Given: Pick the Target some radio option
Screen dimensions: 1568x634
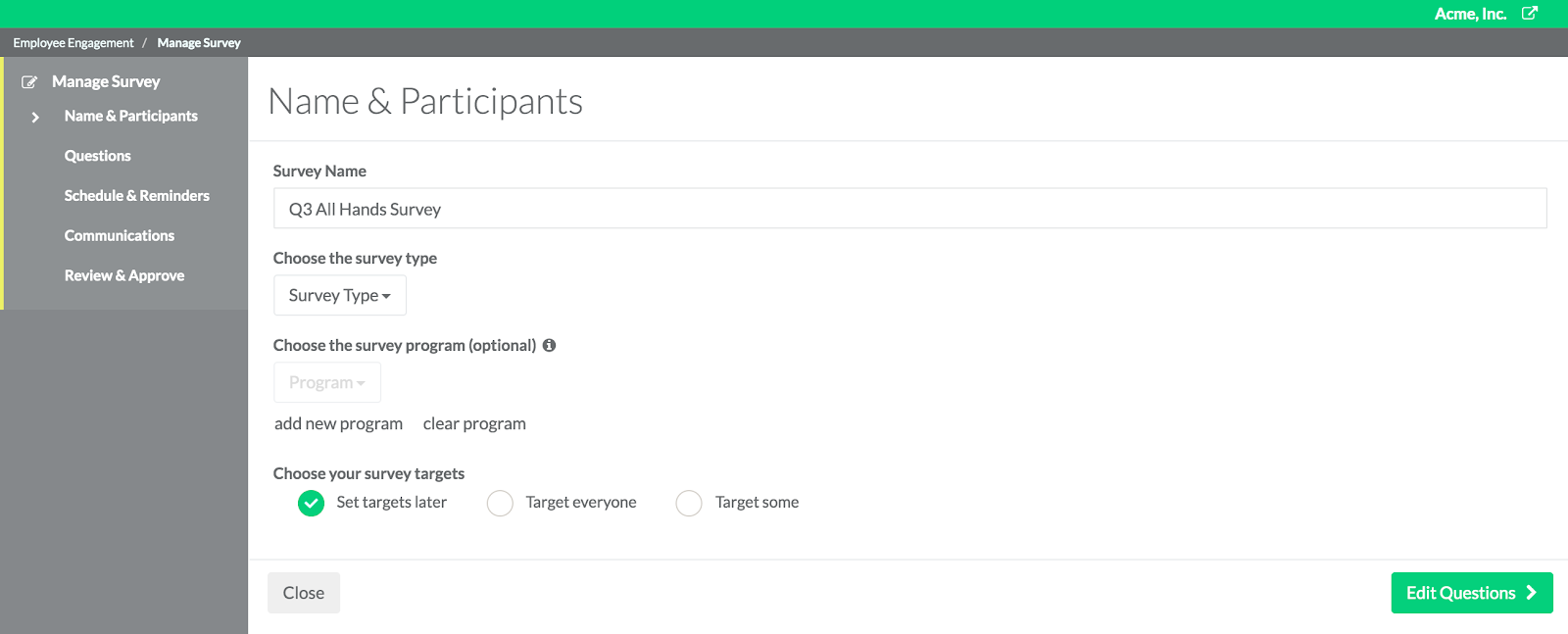Looking at the screenshot, I should click(x=689, y=503).
